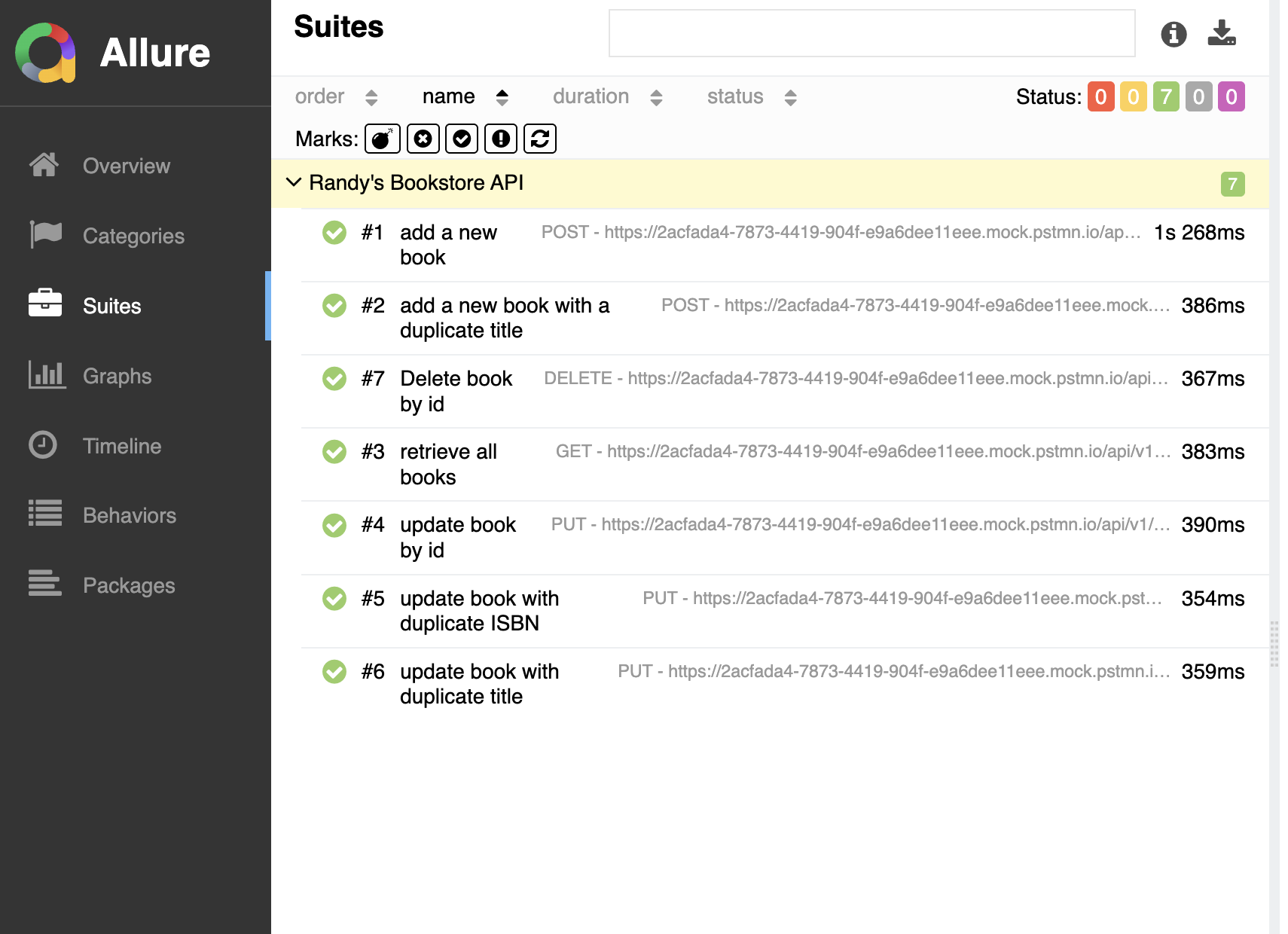
Task: Go to the Behaviors menu item
Action: click(130, 515)
